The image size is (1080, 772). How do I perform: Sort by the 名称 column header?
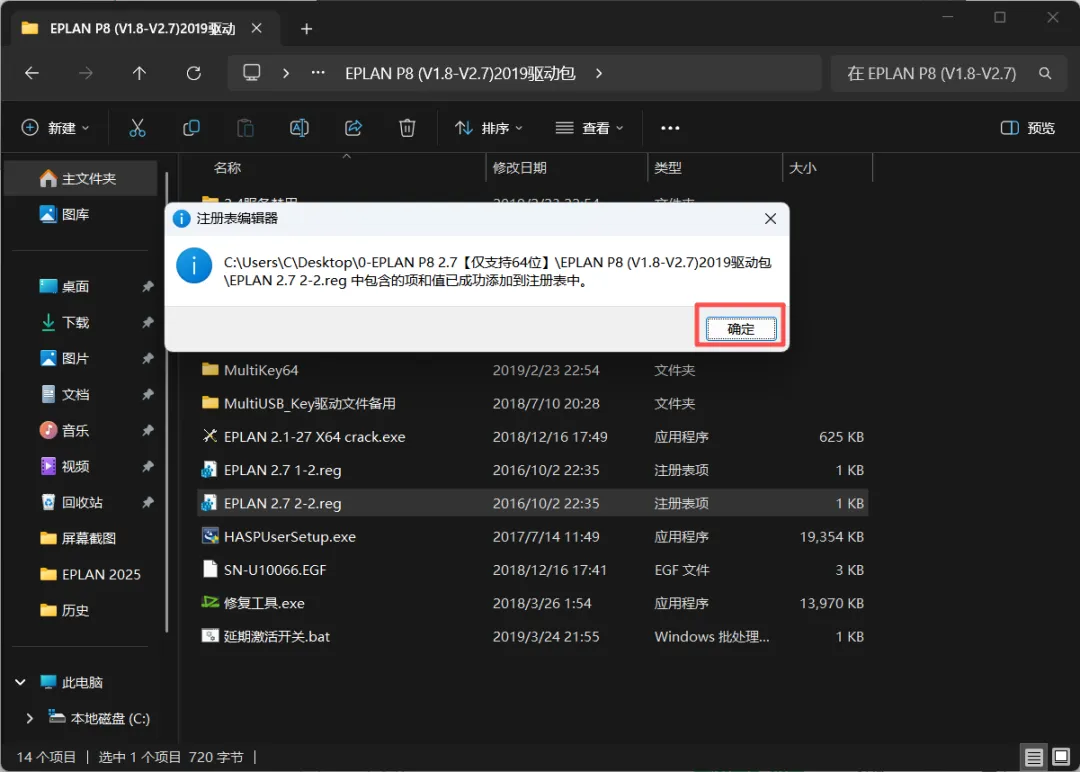tap(227, 168)
